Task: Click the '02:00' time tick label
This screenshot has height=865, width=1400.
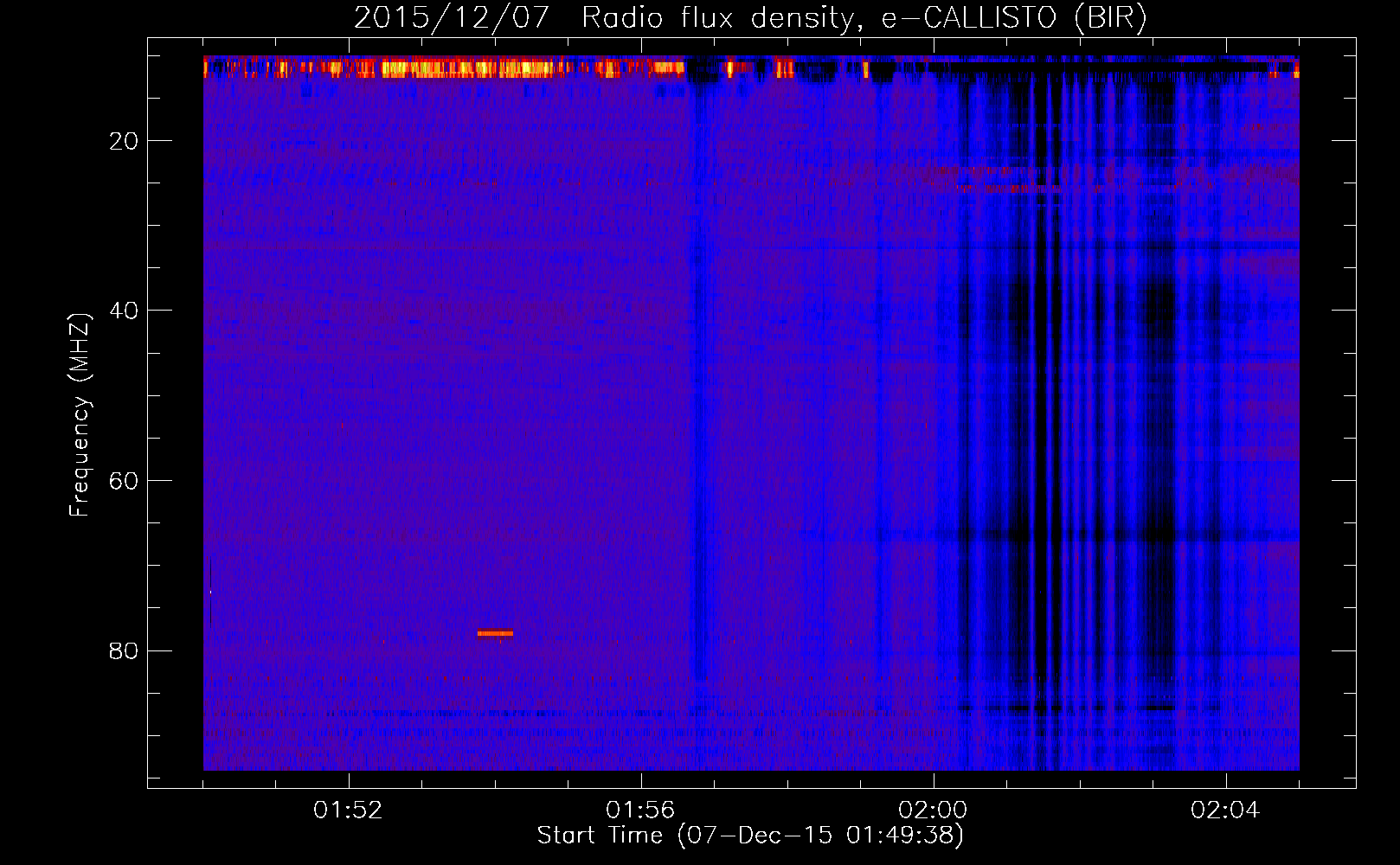Action: tap(933, 811)
